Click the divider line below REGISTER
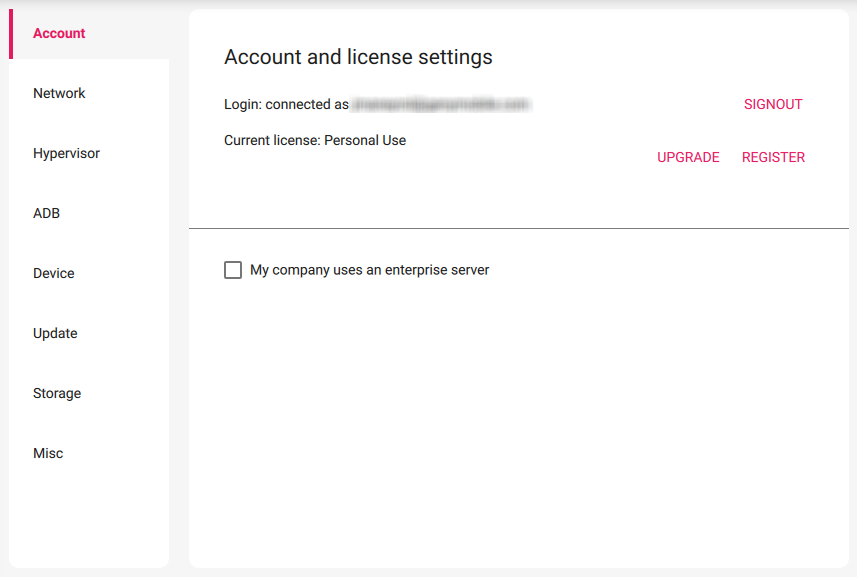Screen dimensions: 857x577 [x=518, y=227]
